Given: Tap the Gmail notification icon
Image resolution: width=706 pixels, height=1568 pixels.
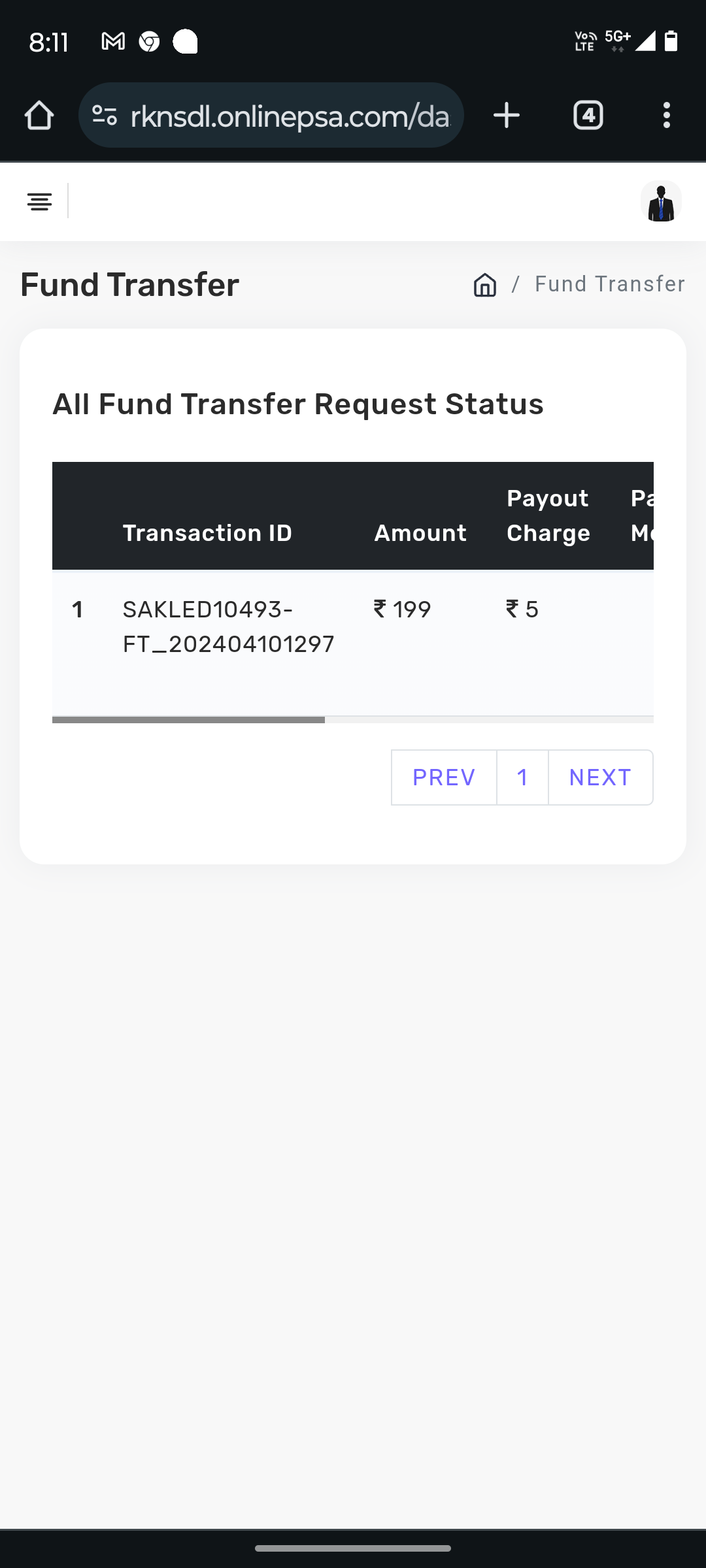Looking at the screenshot, I should 113,42.
